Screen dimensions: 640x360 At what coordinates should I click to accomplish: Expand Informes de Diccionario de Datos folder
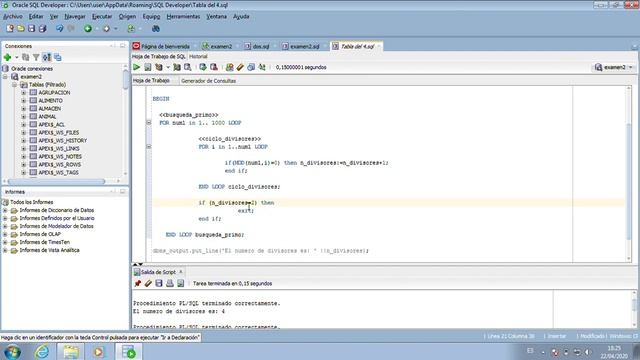(5, 210)
